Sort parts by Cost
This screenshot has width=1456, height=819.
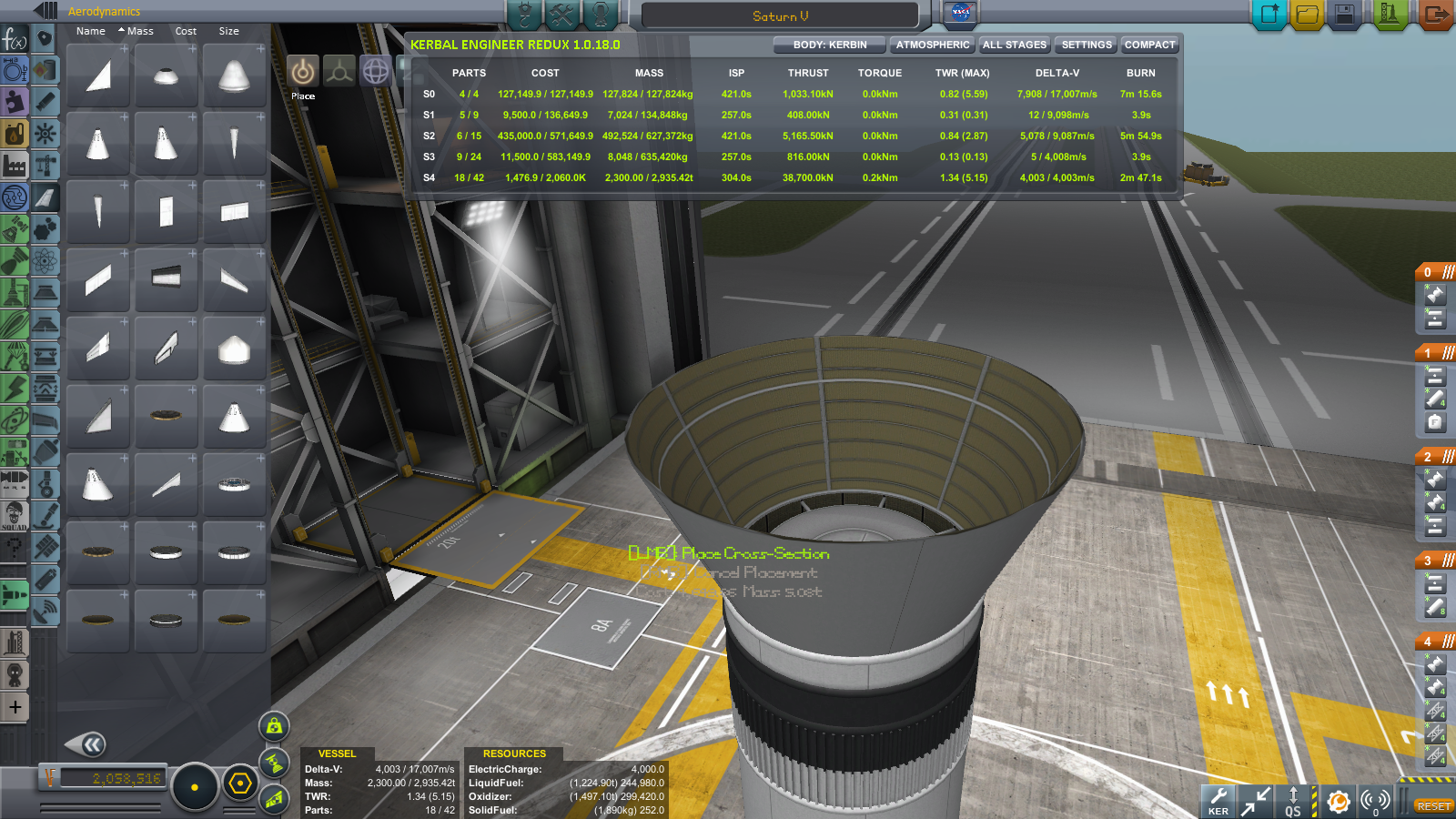tap(186, 31)
